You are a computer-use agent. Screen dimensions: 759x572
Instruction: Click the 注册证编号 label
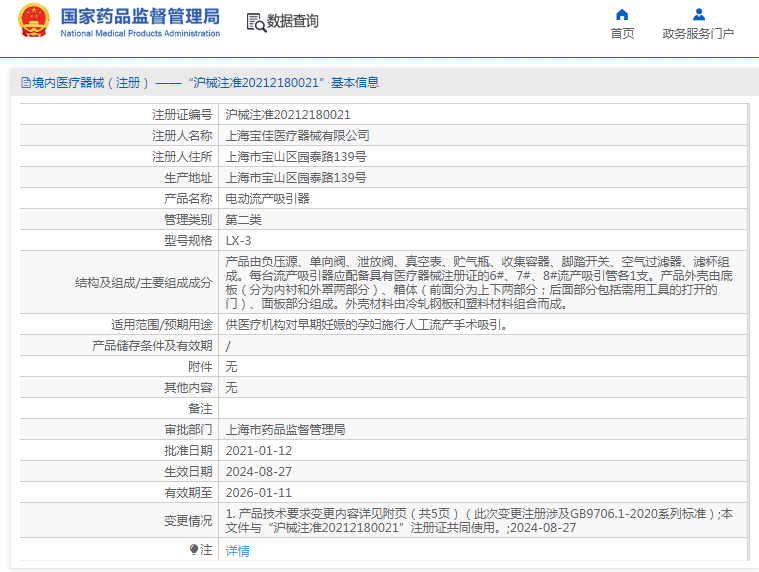tap(182, 115)
